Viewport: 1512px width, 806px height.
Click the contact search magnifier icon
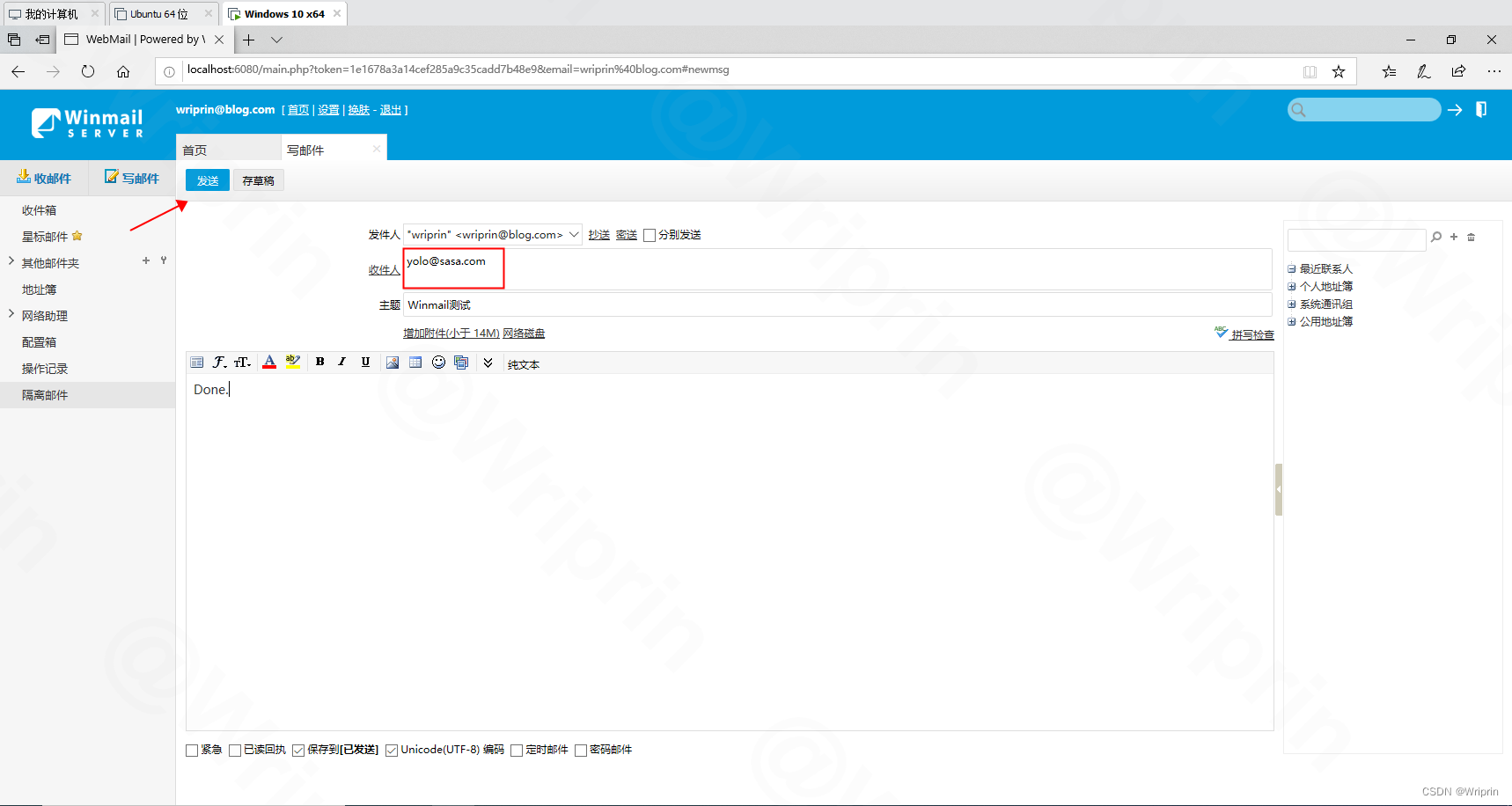(x=1436, y=237)
